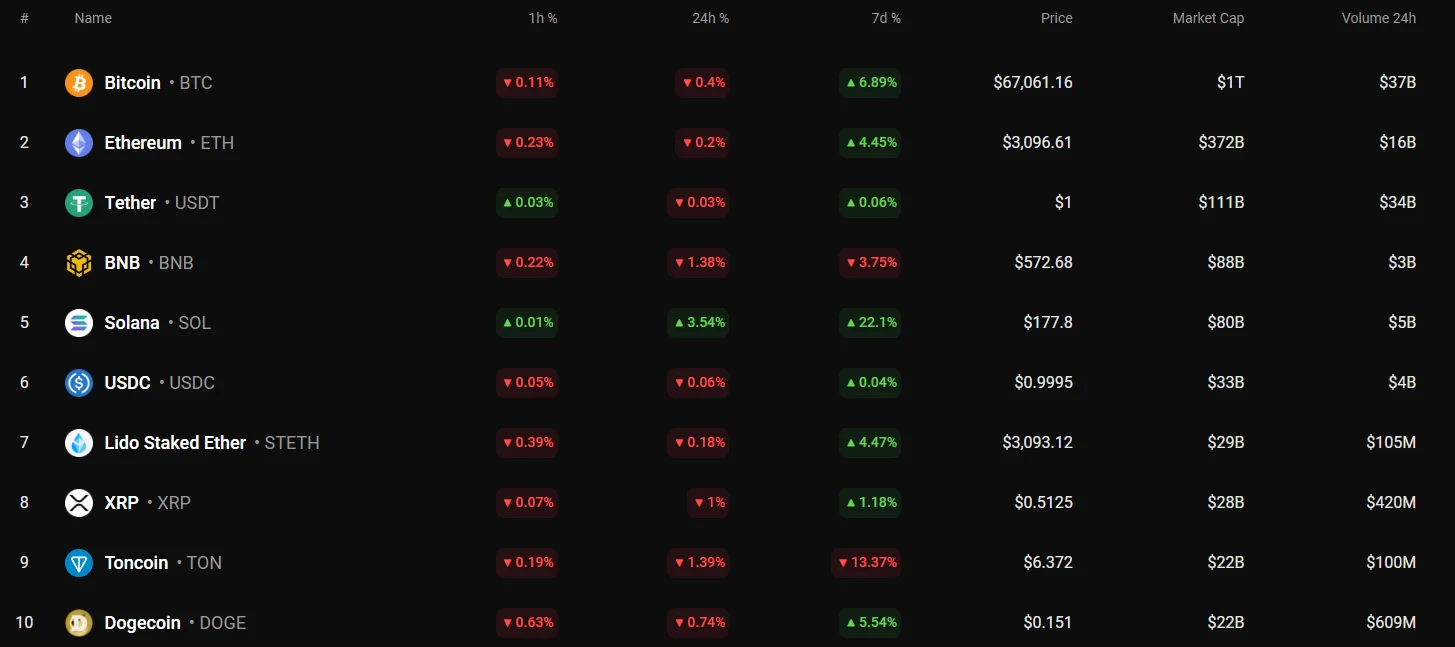The height and width of the screenshot is (647, 1455).
Task: Click the Lido Staked Ether icon
Action: pyautogui.click(x=79, y=443)
